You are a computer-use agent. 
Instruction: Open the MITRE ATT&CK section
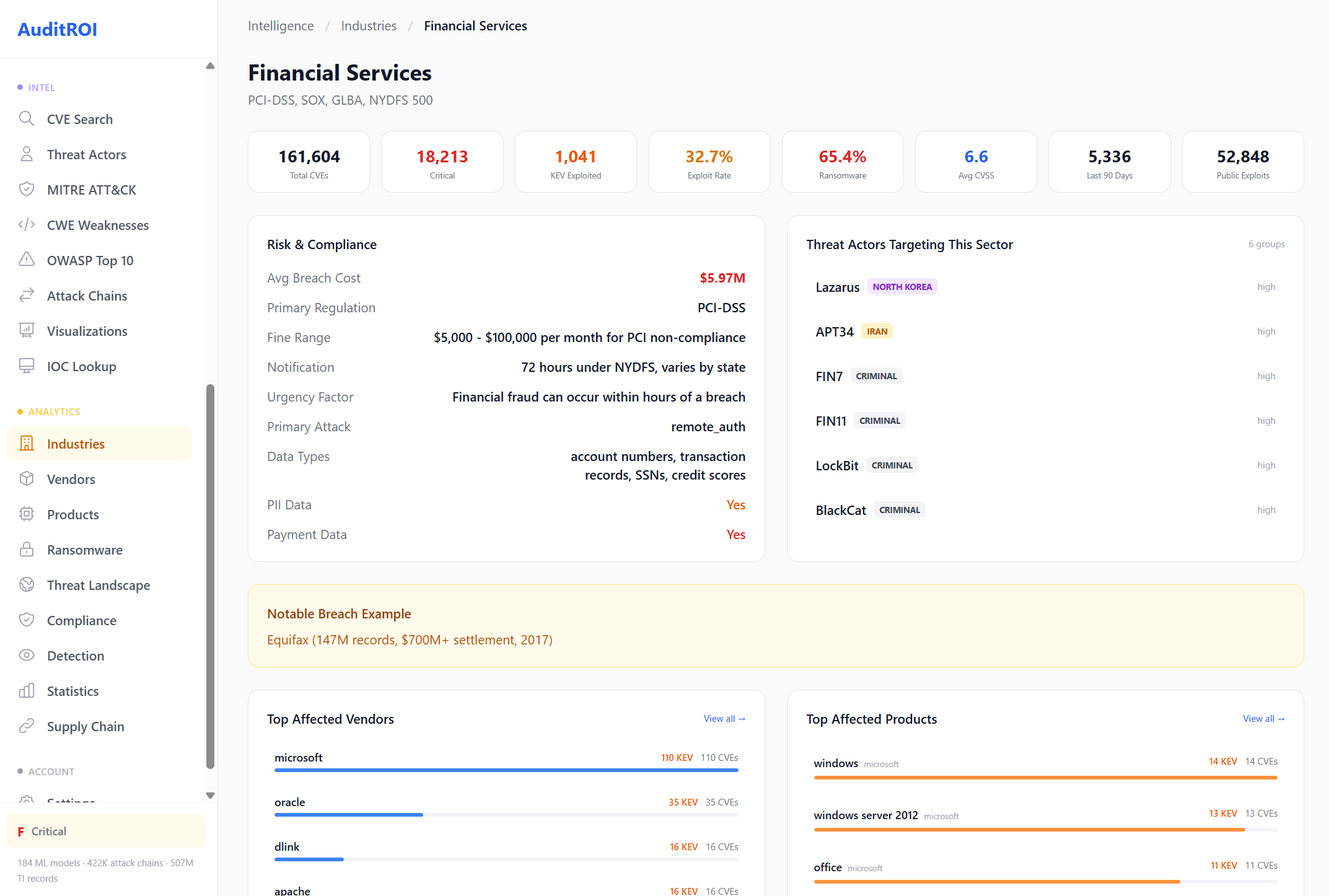click(x=92, y=190)
